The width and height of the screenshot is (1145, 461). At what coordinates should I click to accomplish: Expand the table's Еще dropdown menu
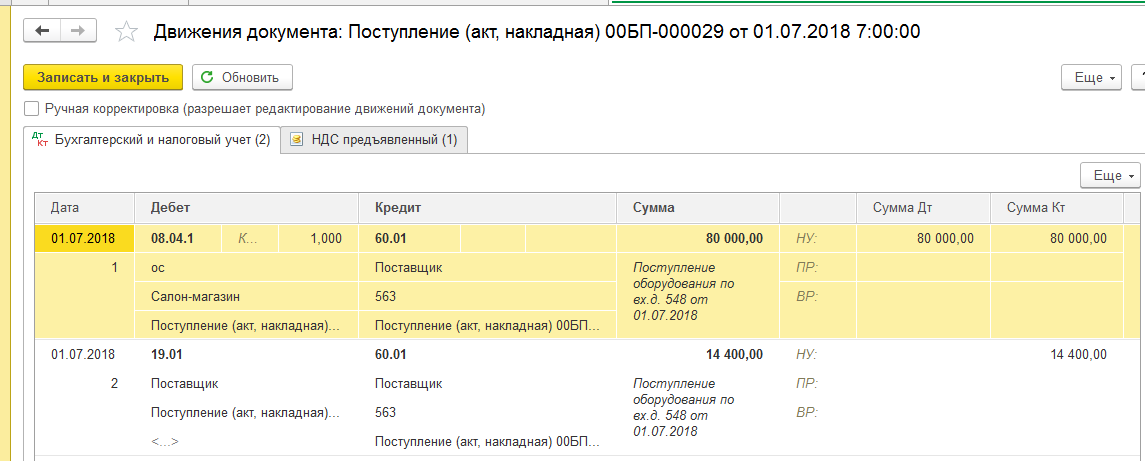tap(1110, 175)
